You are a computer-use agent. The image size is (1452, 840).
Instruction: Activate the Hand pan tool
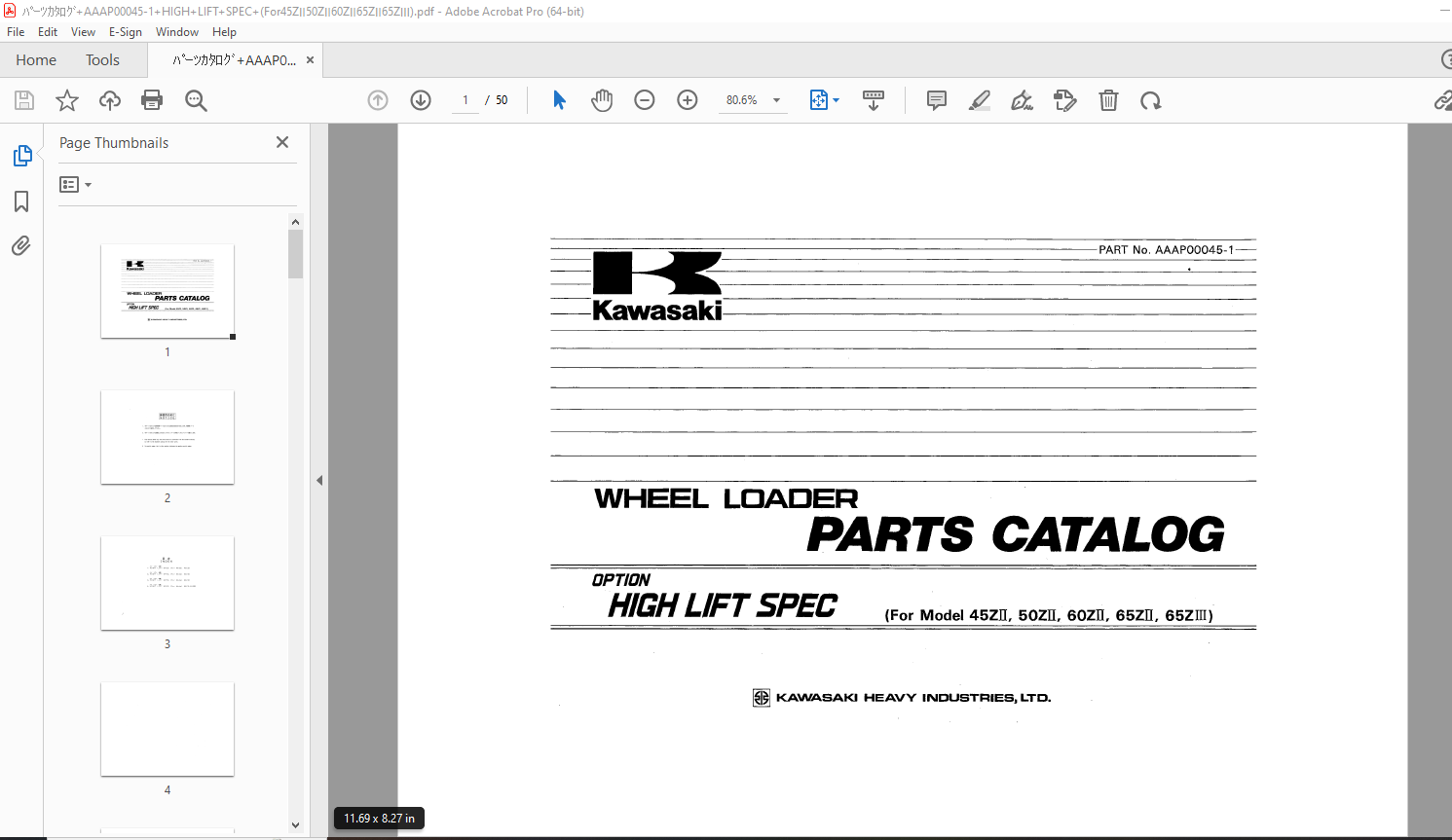click(602, 100)
